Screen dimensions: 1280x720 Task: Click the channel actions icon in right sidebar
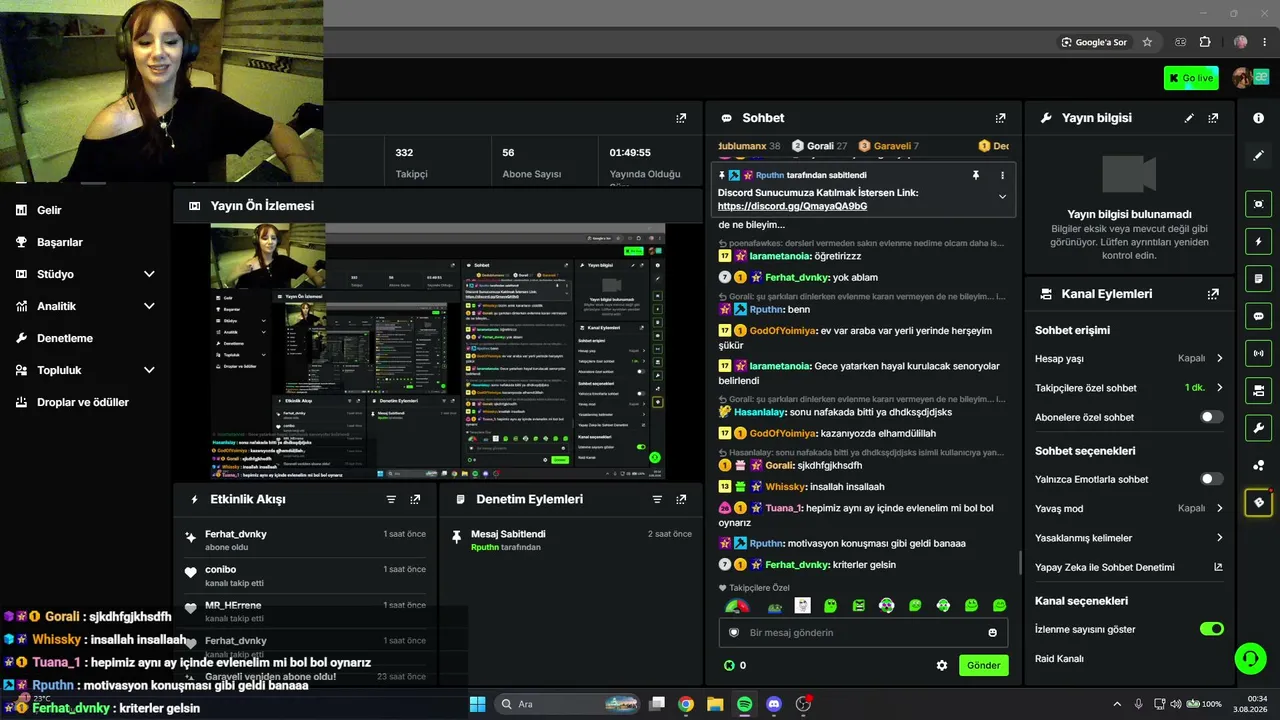pyautogui.click(x=1258, y=390)
